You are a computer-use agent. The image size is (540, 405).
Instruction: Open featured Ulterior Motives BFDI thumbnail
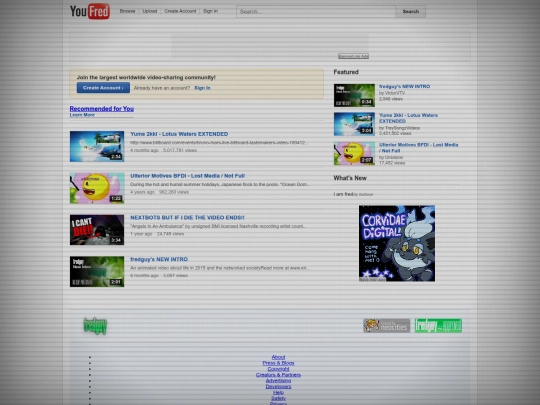[354, 154]
